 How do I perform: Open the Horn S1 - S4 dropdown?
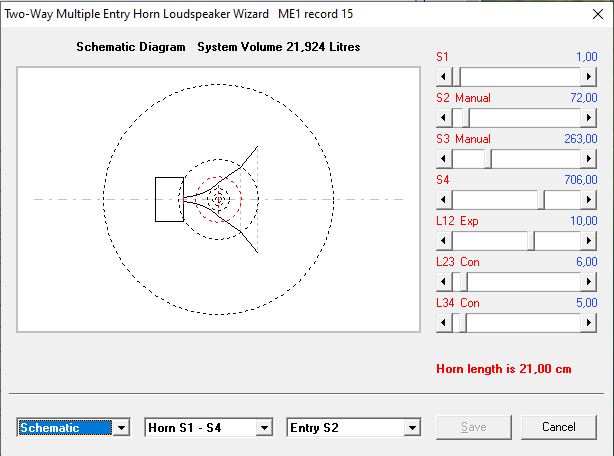tap(264, 428)
